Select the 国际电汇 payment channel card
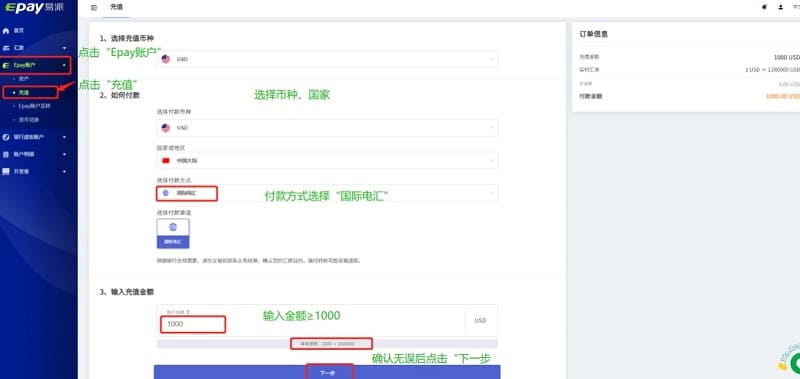 click(173, 234)
